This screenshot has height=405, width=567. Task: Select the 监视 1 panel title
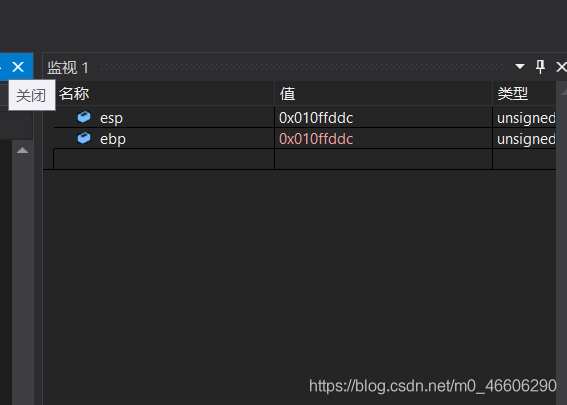[x=68, y=68]
